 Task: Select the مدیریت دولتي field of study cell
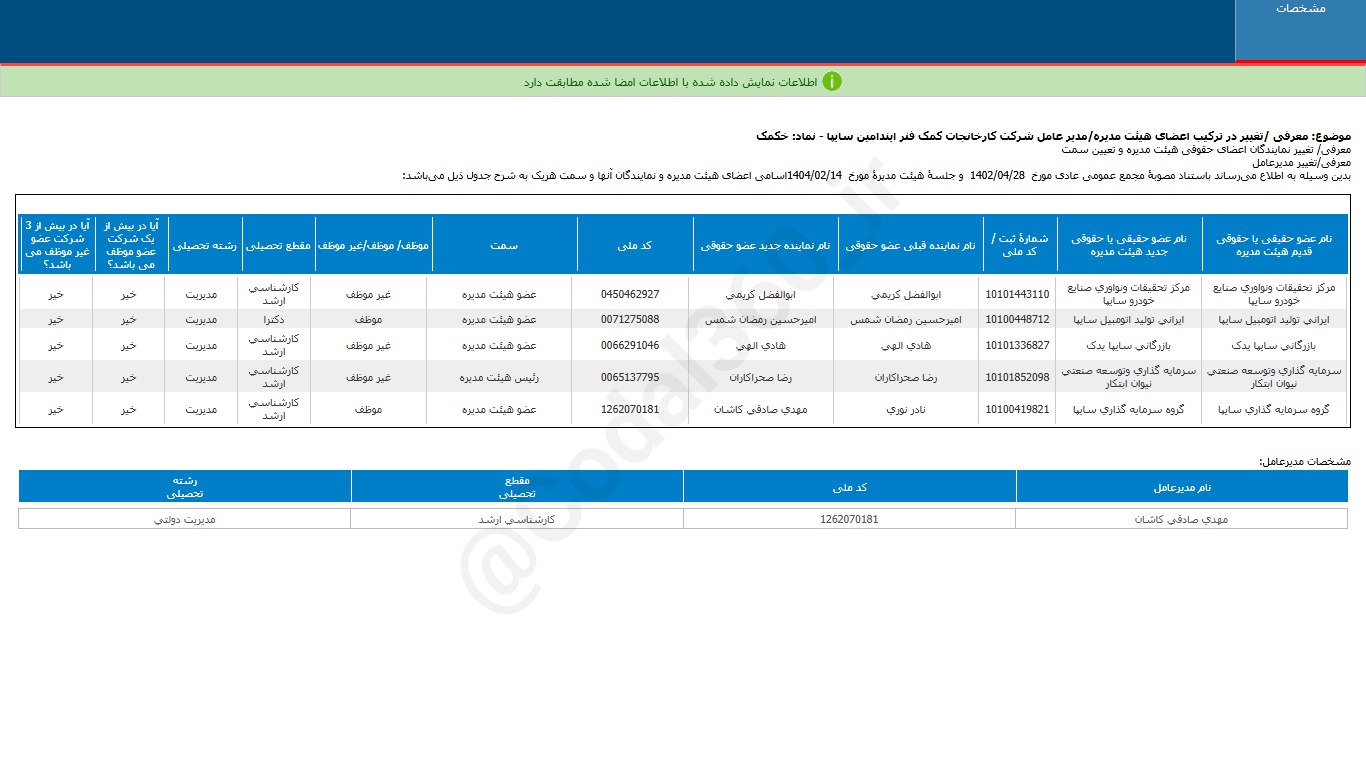point(184,520)
